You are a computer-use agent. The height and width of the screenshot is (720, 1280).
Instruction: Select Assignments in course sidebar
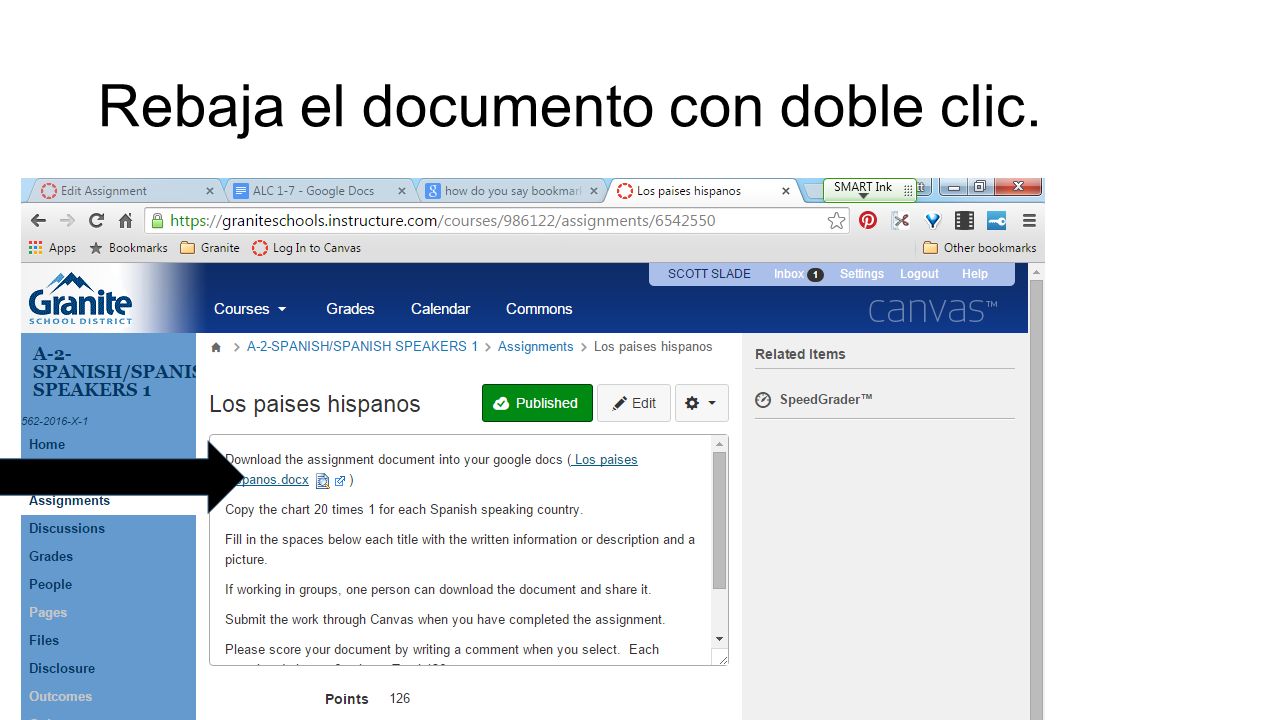click(70, 501)
